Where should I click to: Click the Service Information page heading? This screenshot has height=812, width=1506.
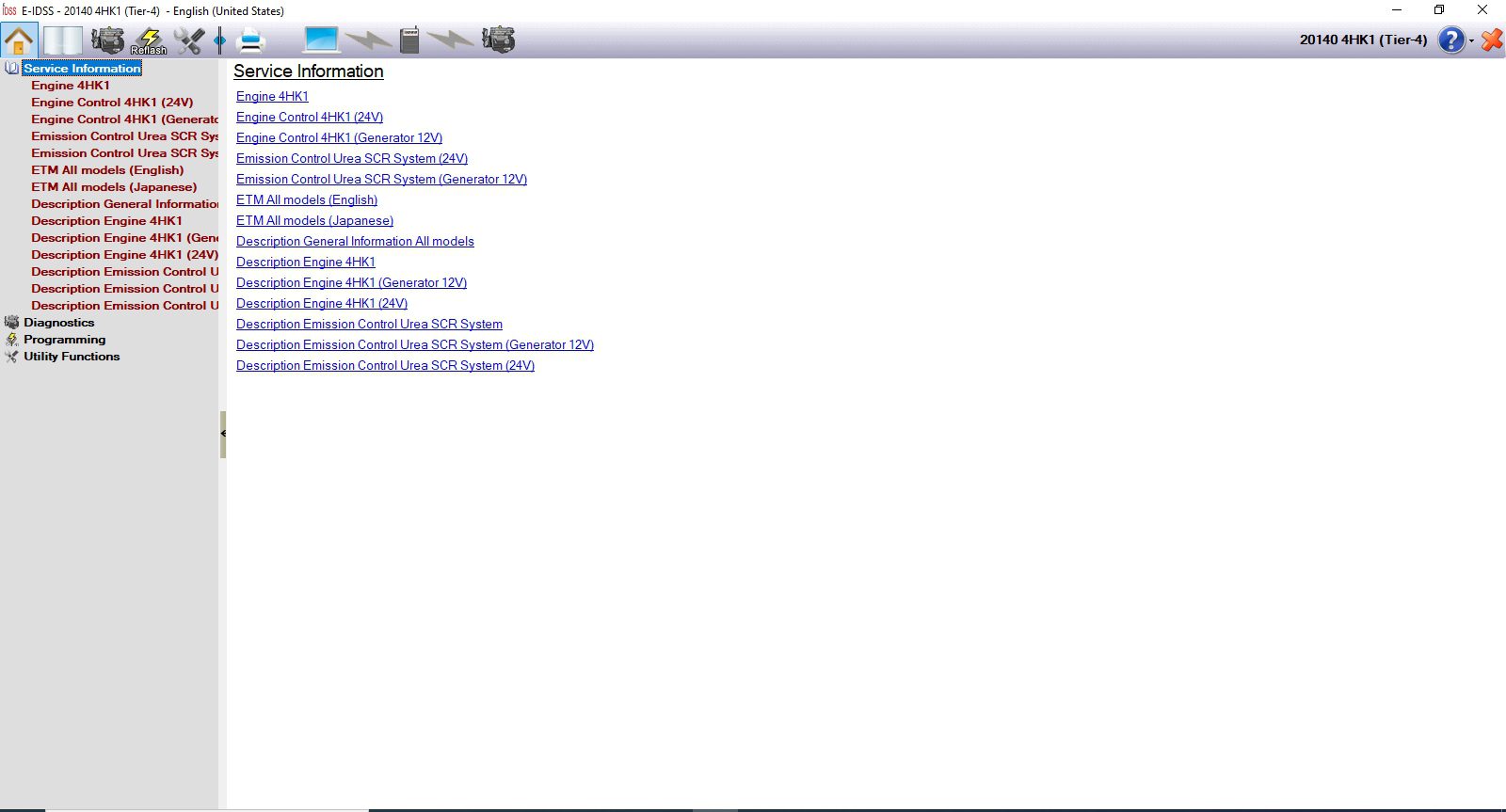coord(309,72)
